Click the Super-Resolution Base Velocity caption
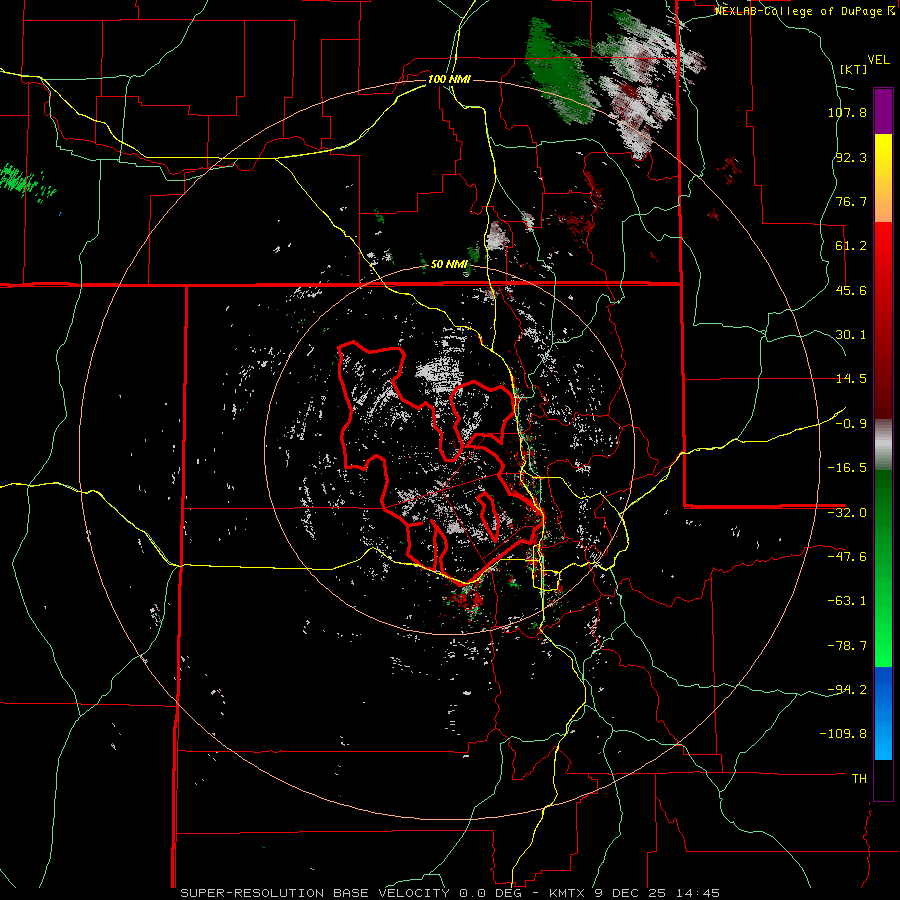This screenshot has width=900, height=900. point(449,893)
